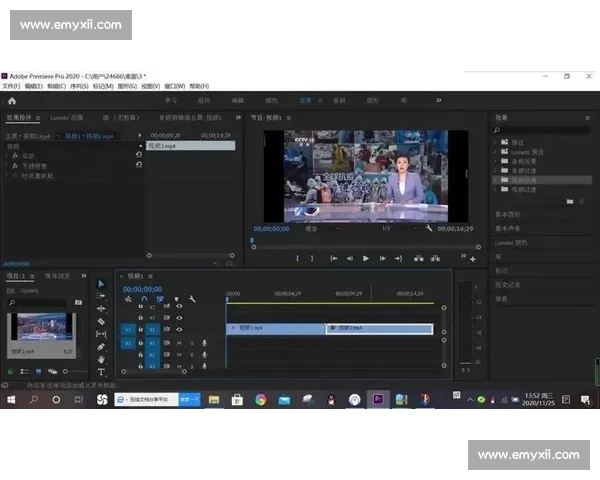
Task: Select the 视频2.mp4 clip on timeline
Action: 379,329
